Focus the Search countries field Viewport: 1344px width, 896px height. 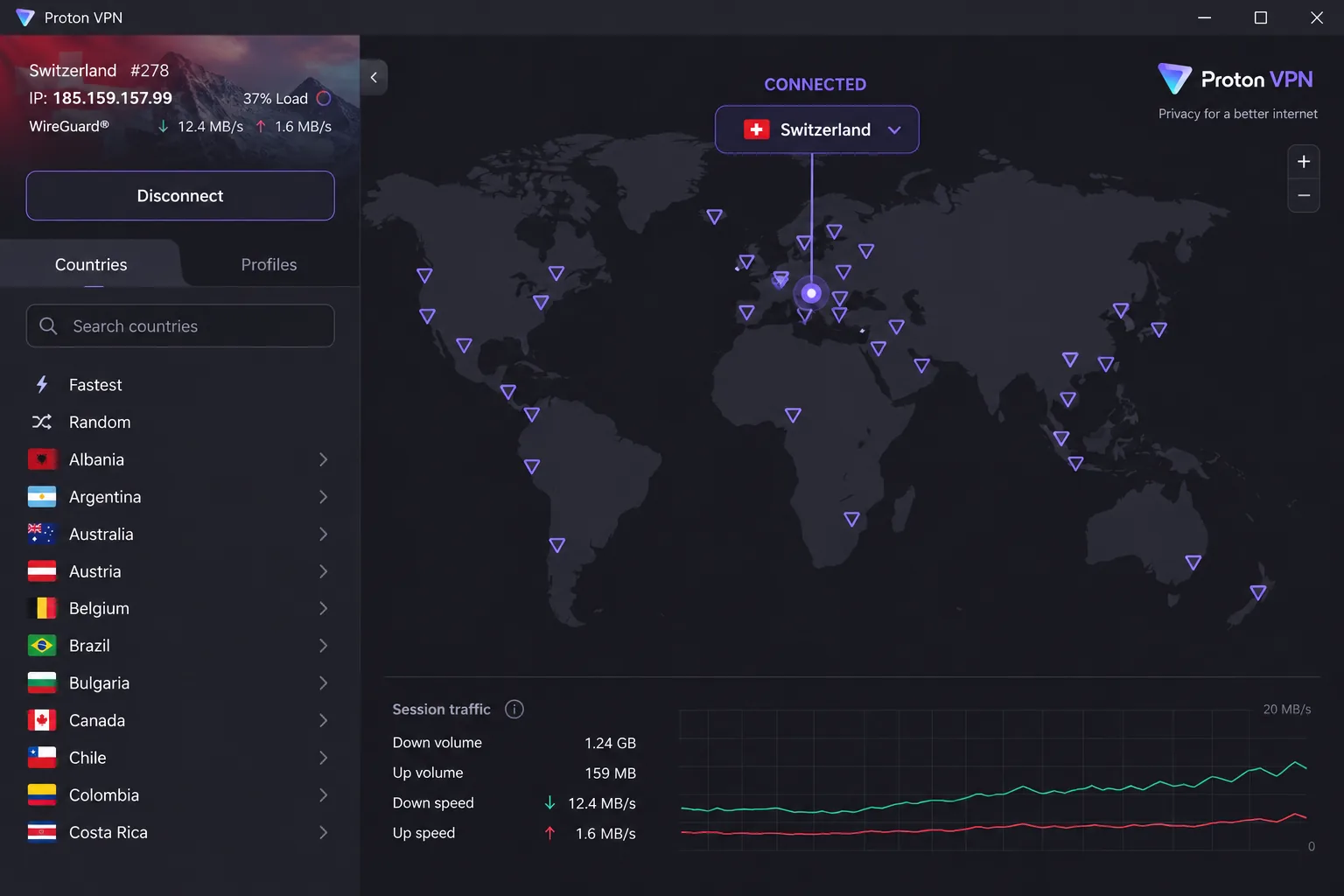tap(180, 325)
